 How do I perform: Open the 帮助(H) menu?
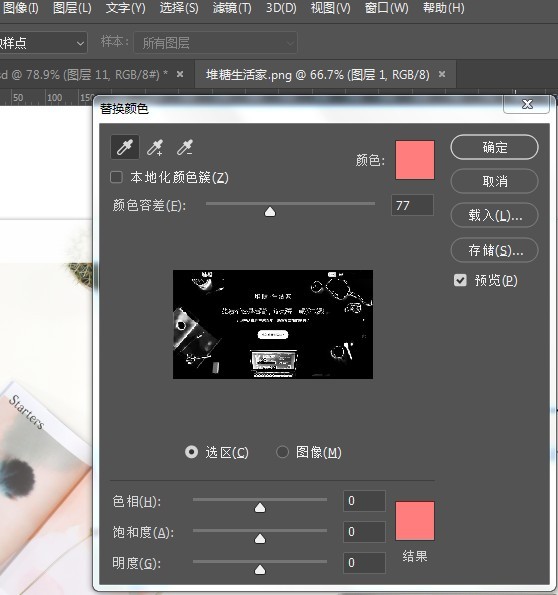(x=443, y=8)
